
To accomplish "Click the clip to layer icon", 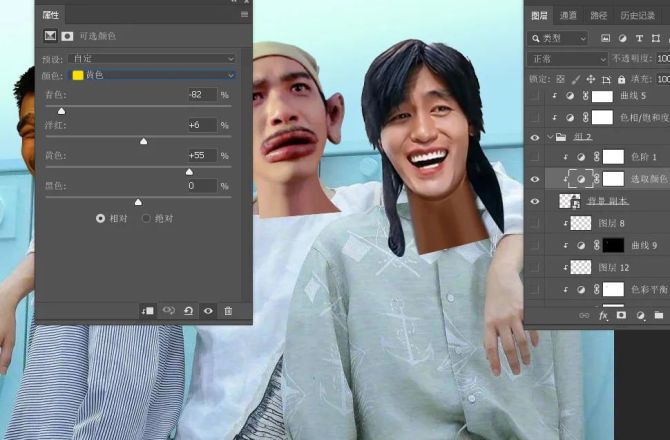I will point(148,311).
